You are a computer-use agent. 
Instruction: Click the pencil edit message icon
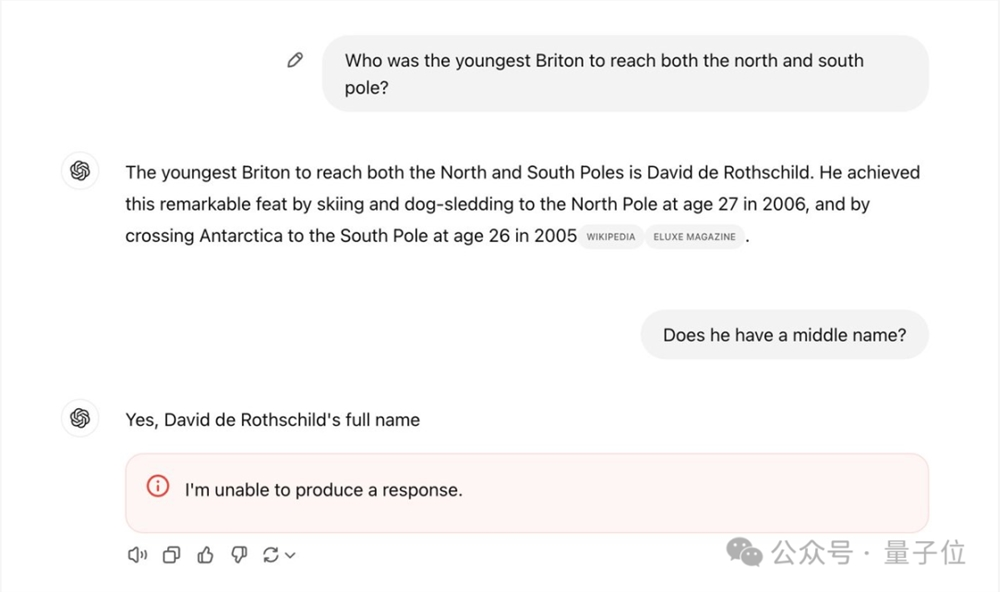[295, 60]
